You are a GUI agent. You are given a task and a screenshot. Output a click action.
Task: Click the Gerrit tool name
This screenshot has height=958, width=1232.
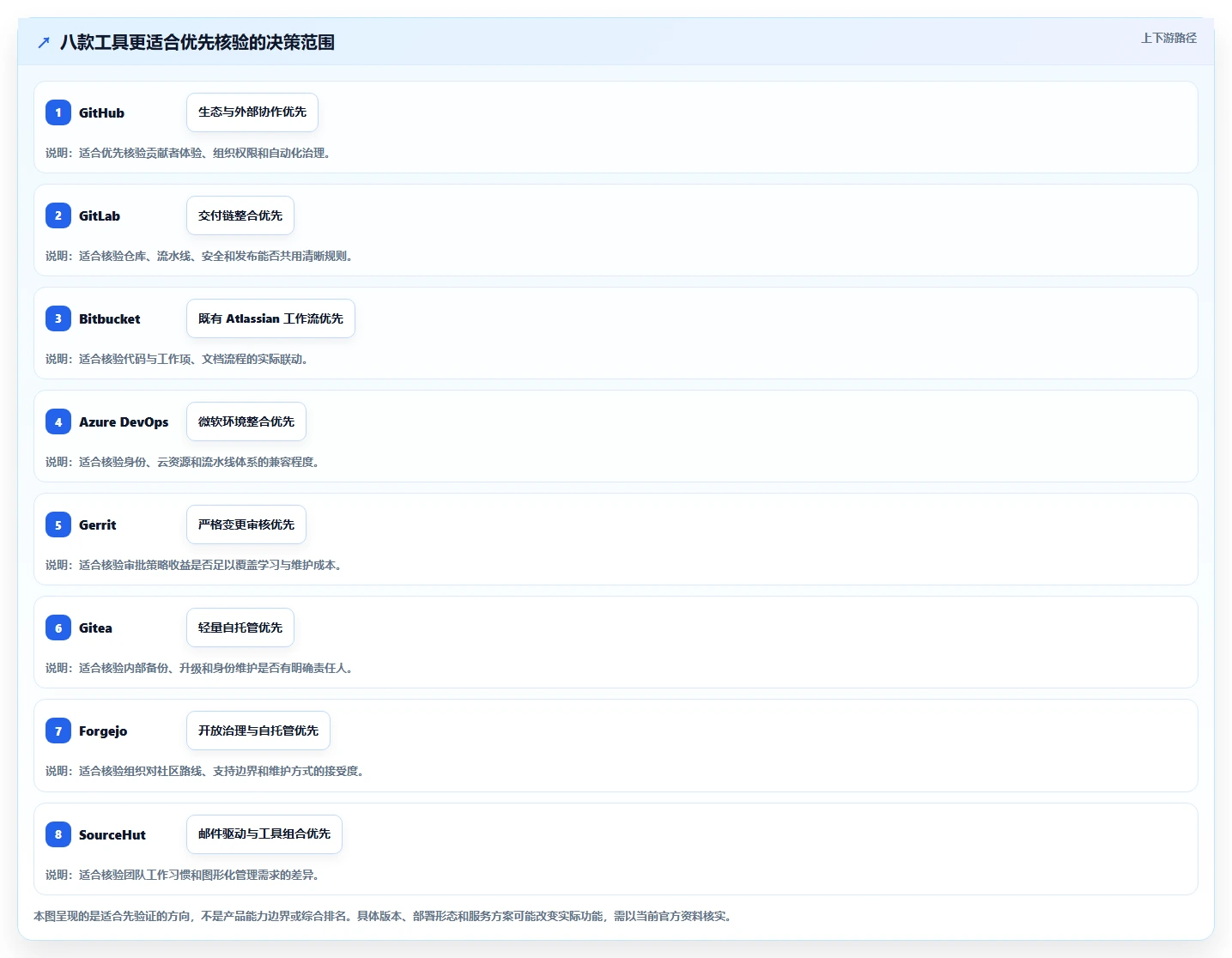click(98, 524)
